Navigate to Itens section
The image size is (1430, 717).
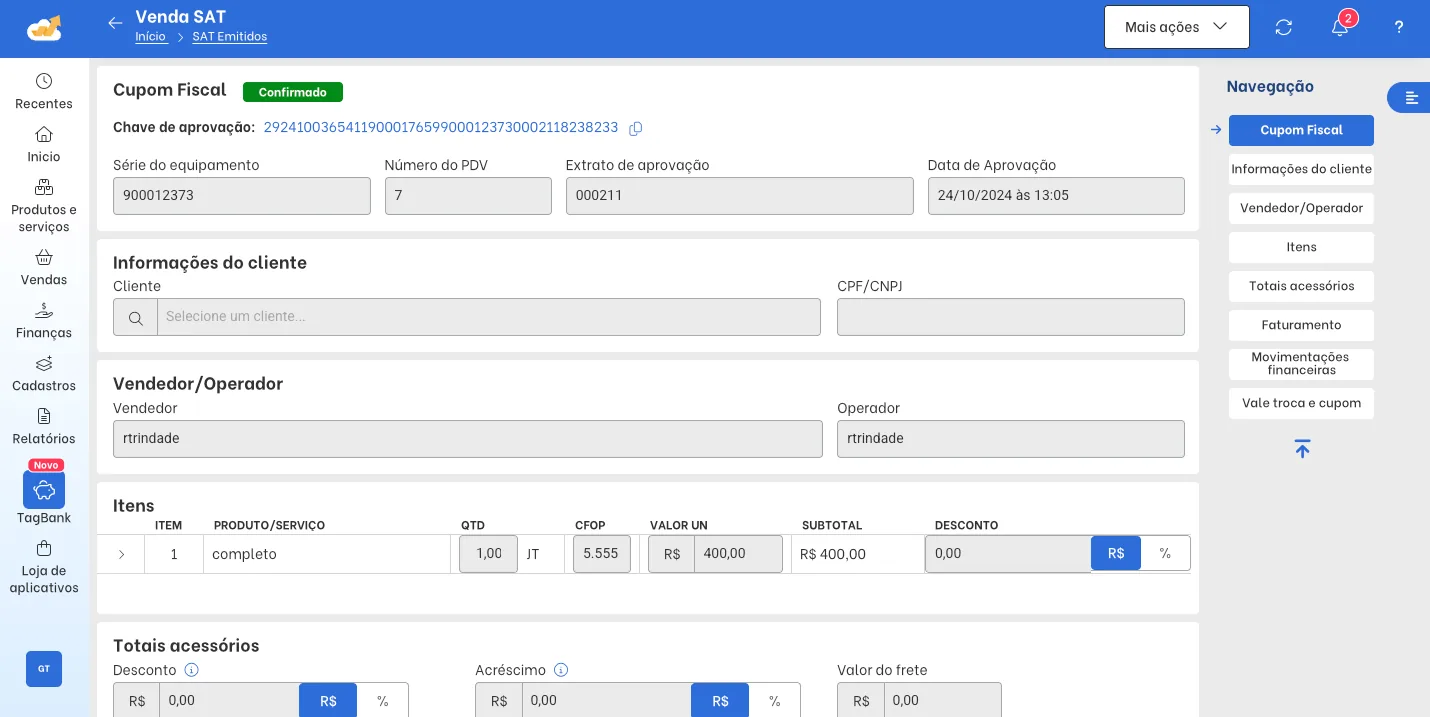(1301, 247)
